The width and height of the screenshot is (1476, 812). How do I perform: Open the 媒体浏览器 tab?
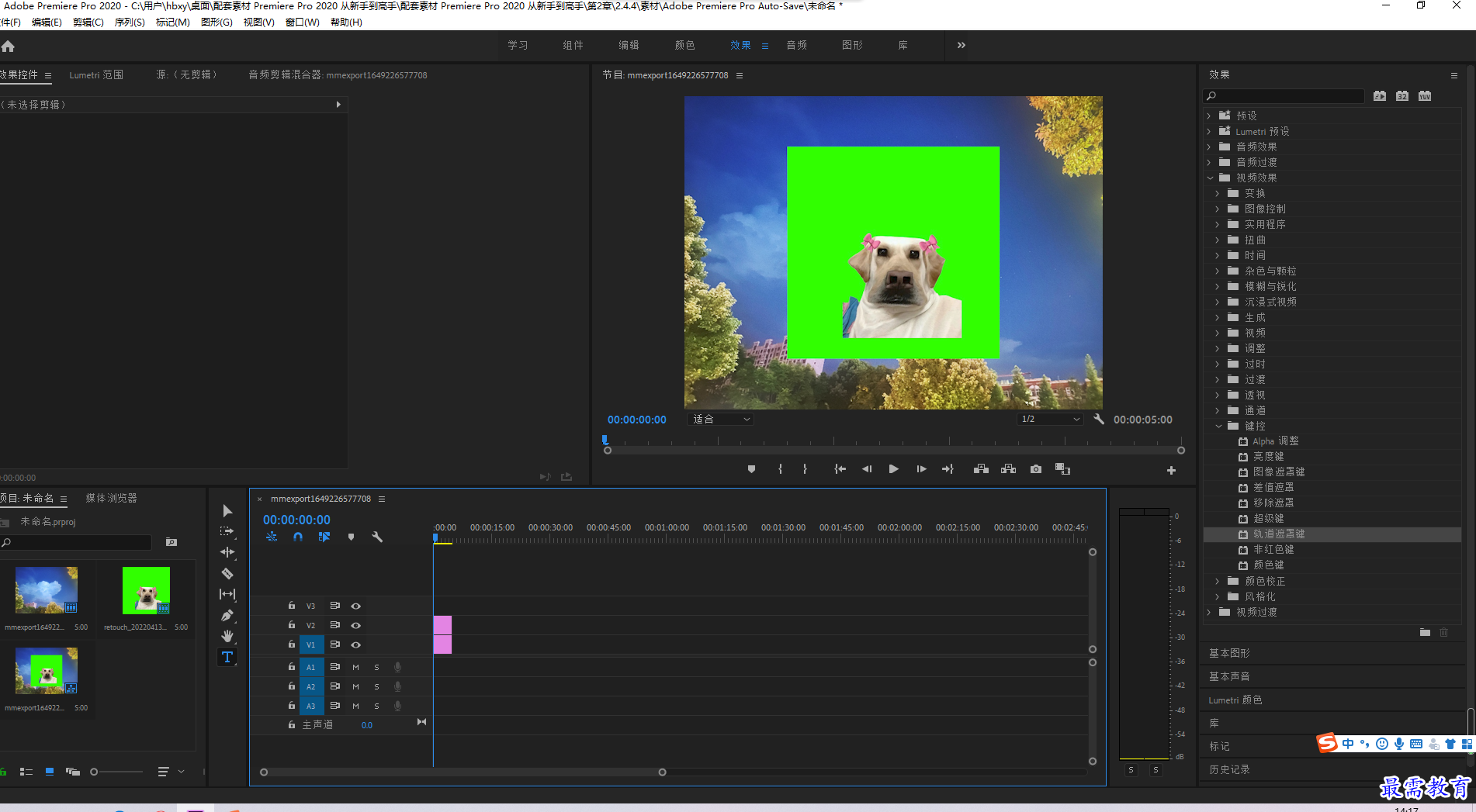coord(111,498)
